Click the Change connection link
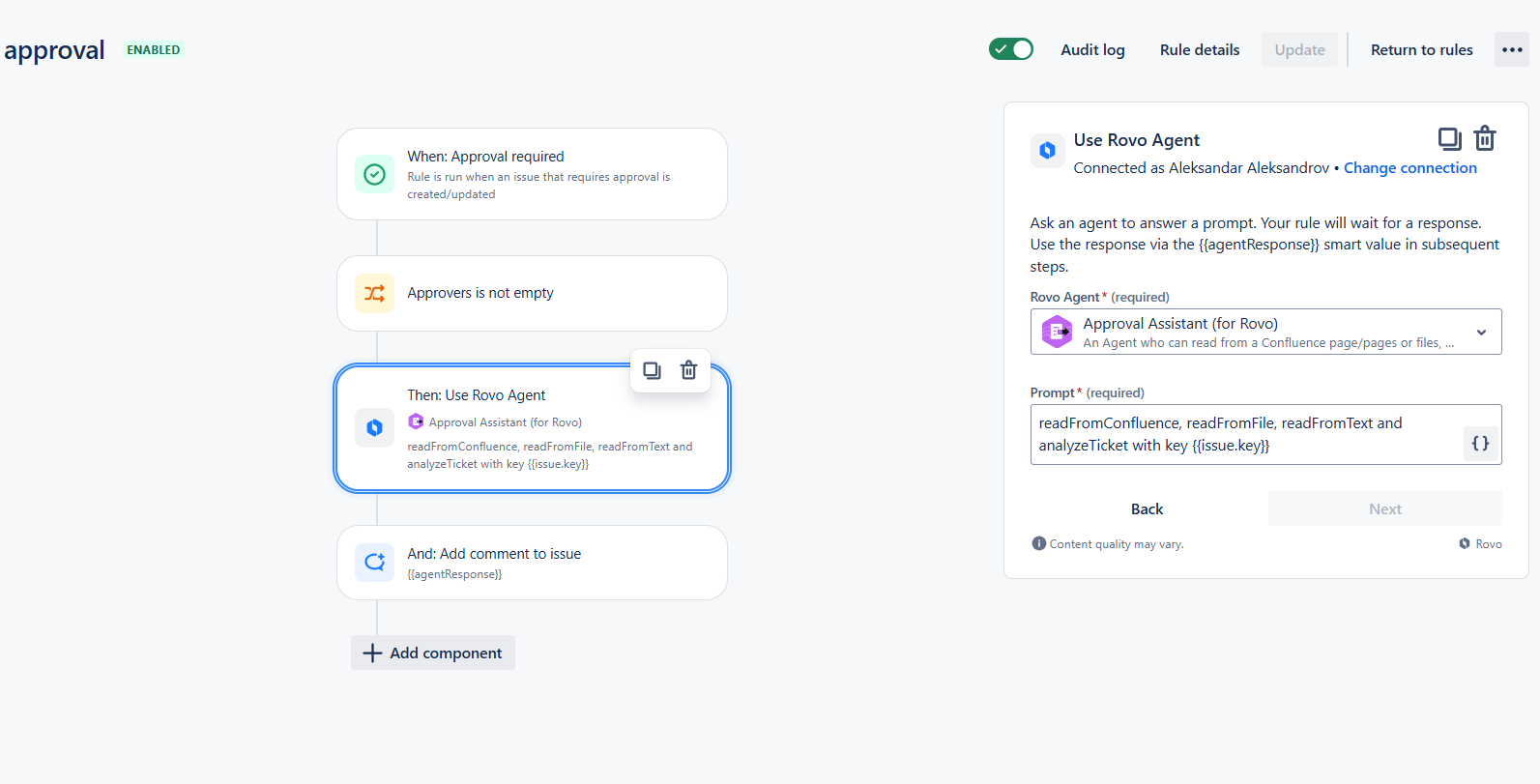The height and width of the screenshot is (784, 1540). 1409,168
